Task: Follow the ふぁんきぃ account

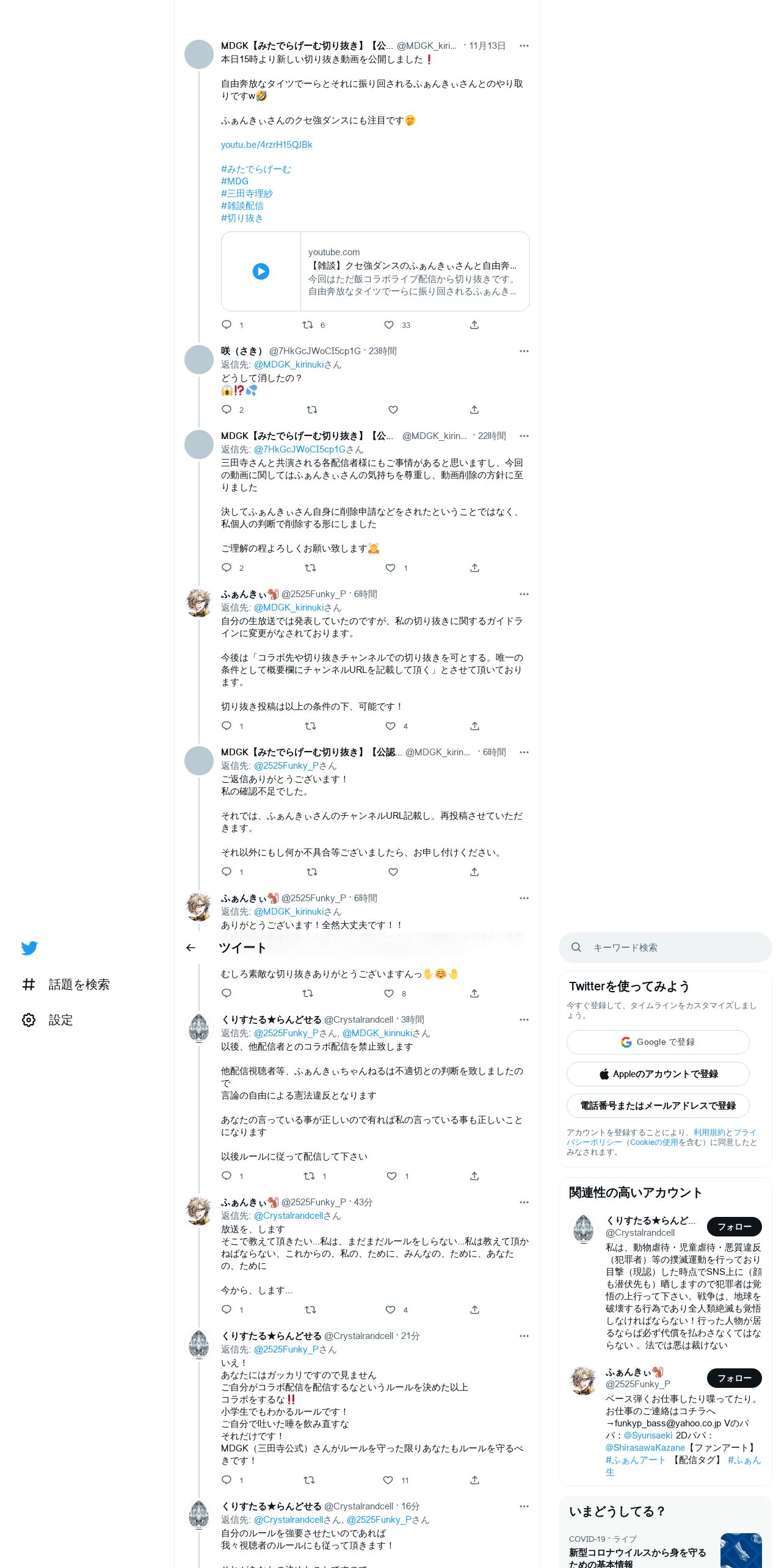Action: pyautogui.click(x=734, y=1378)
